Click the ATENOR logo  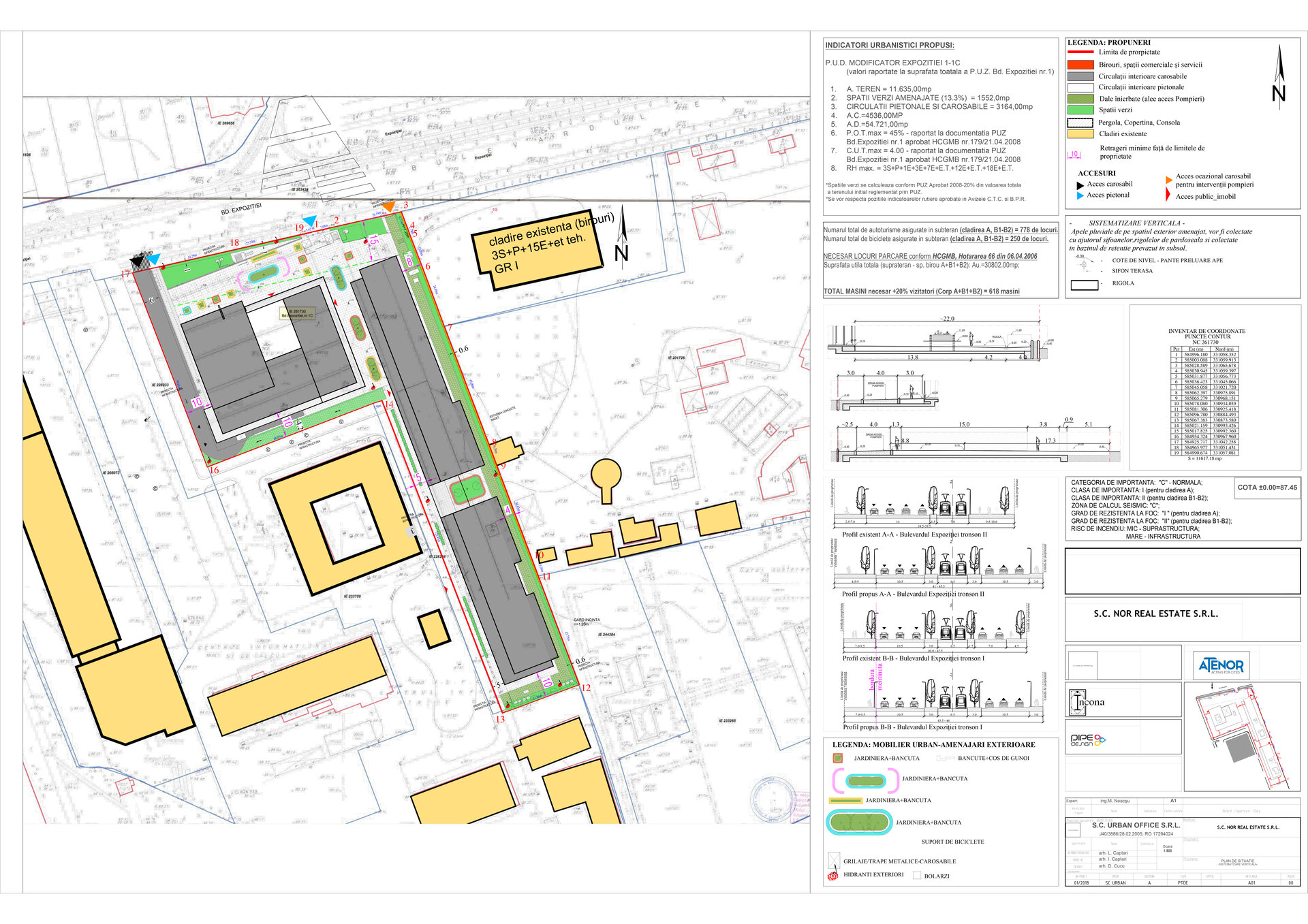pyautogui.click(x=1221, y=665)
